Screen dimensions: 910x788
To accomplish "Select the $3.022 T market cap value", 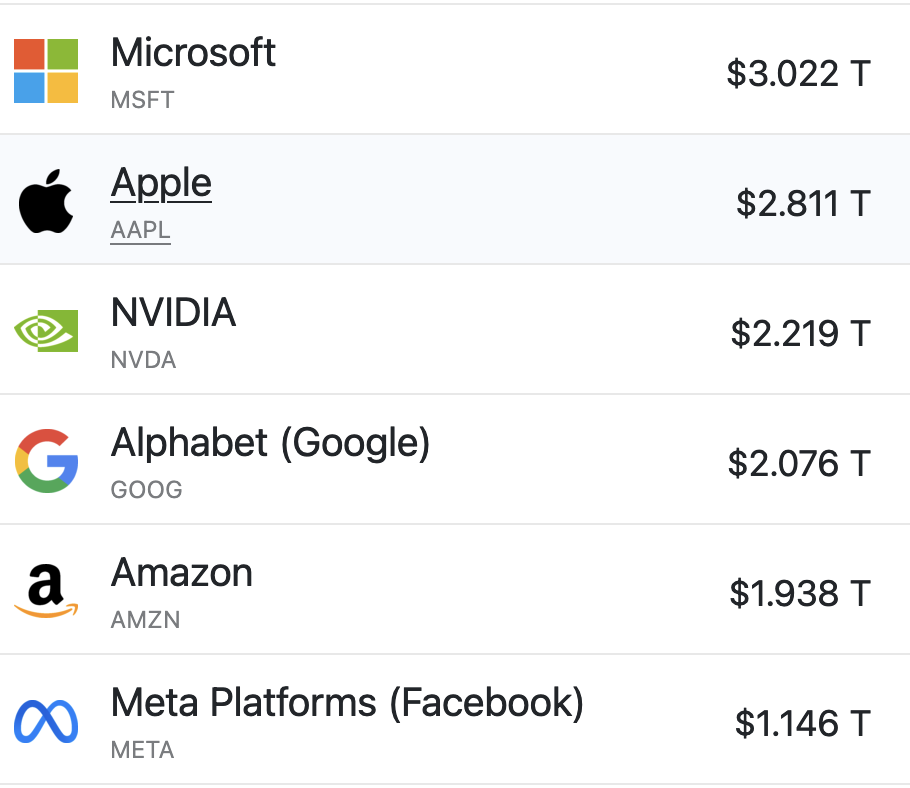I will pos(798,73).
